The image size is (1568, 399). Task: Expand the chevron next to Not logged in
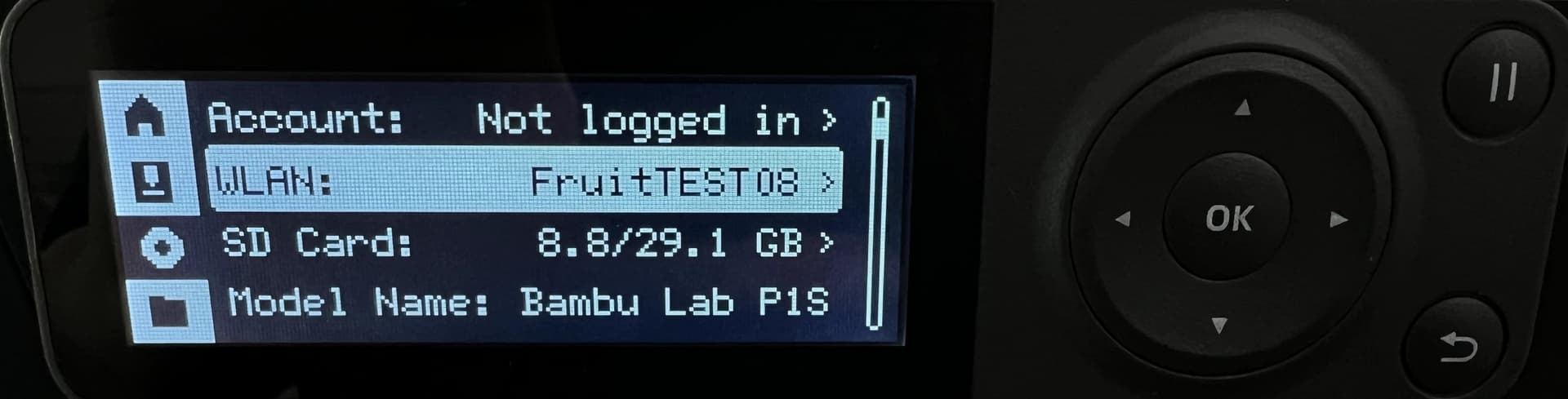(828, 121)
